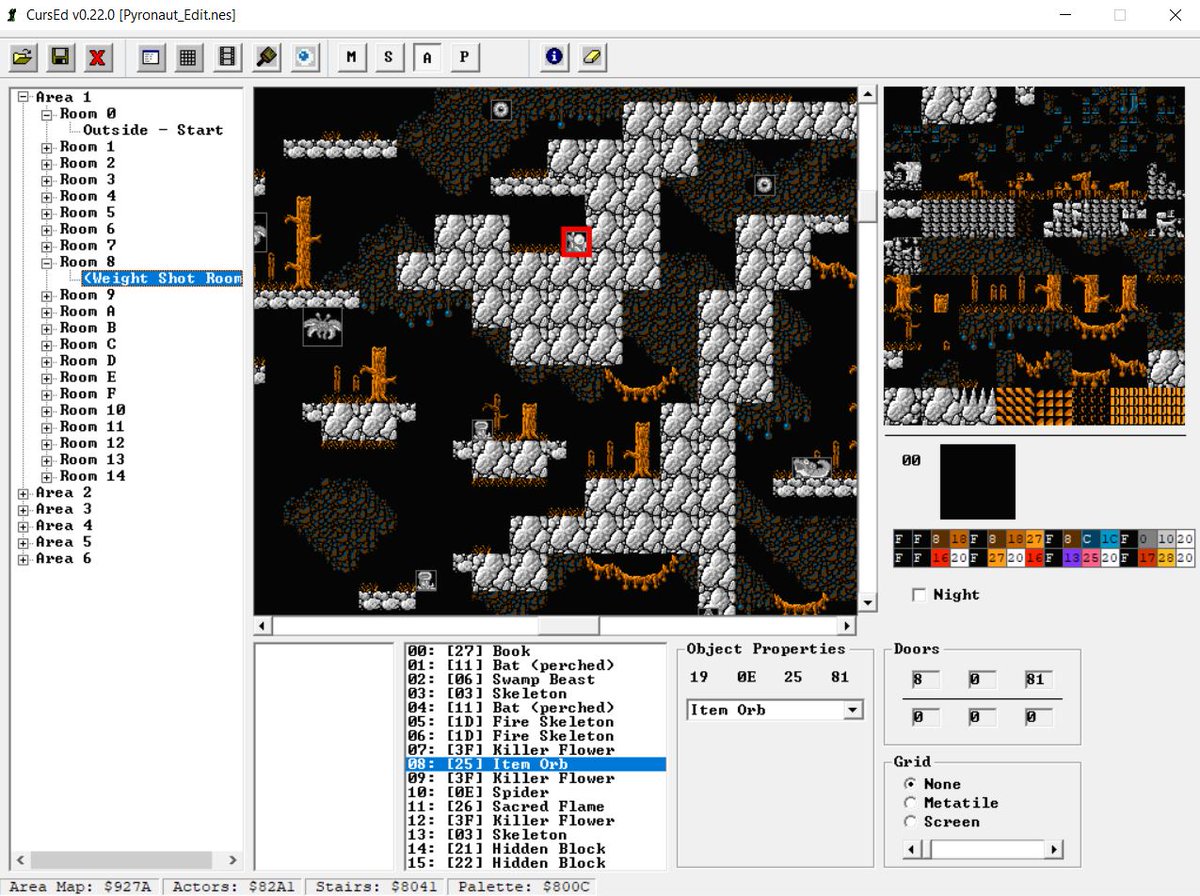
Task: Click the tree panel's scroll-right arrow
Action: pos(232,860)
